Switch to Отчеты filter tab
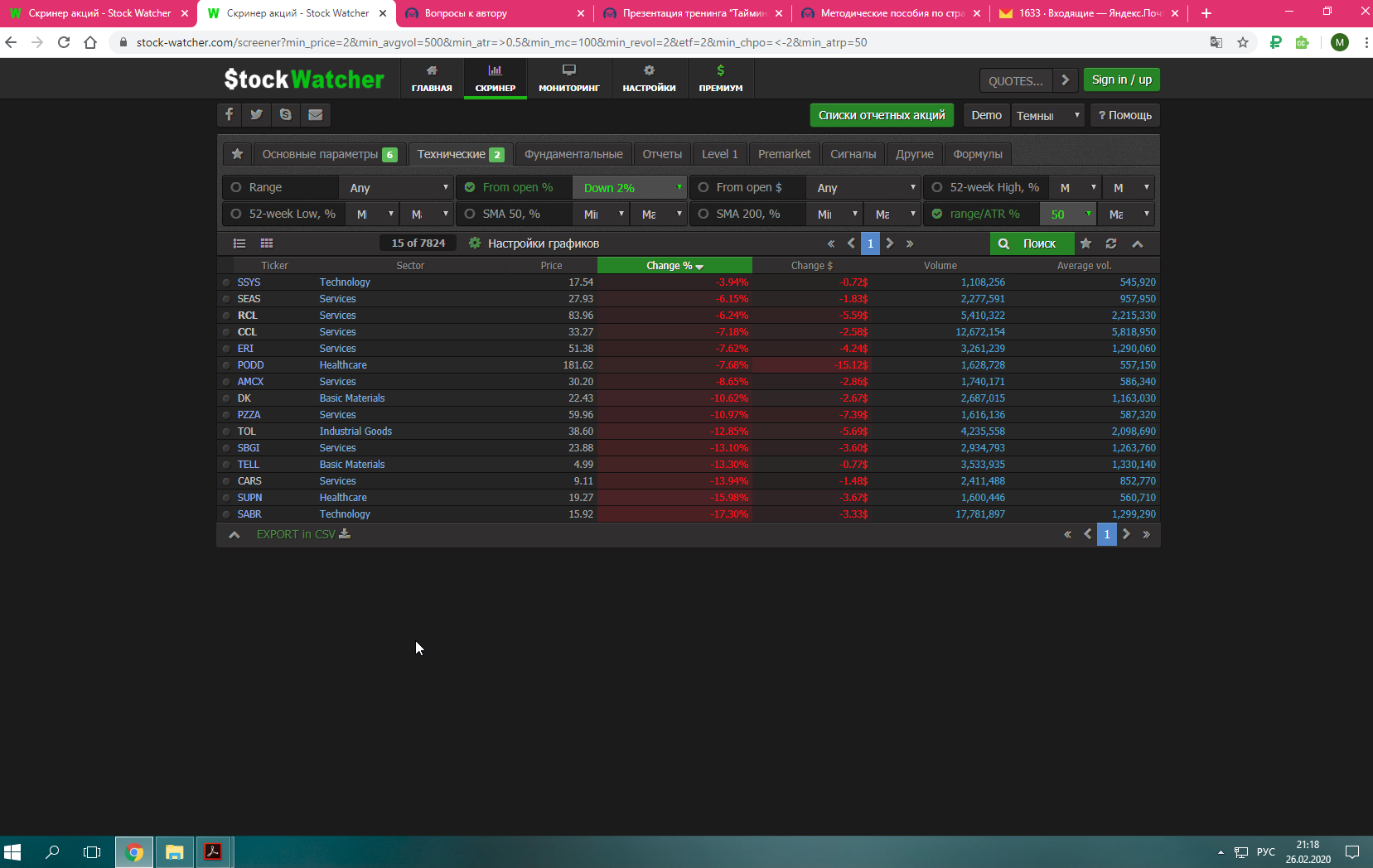Screen dimensions: 1373x868 (662, 154)
